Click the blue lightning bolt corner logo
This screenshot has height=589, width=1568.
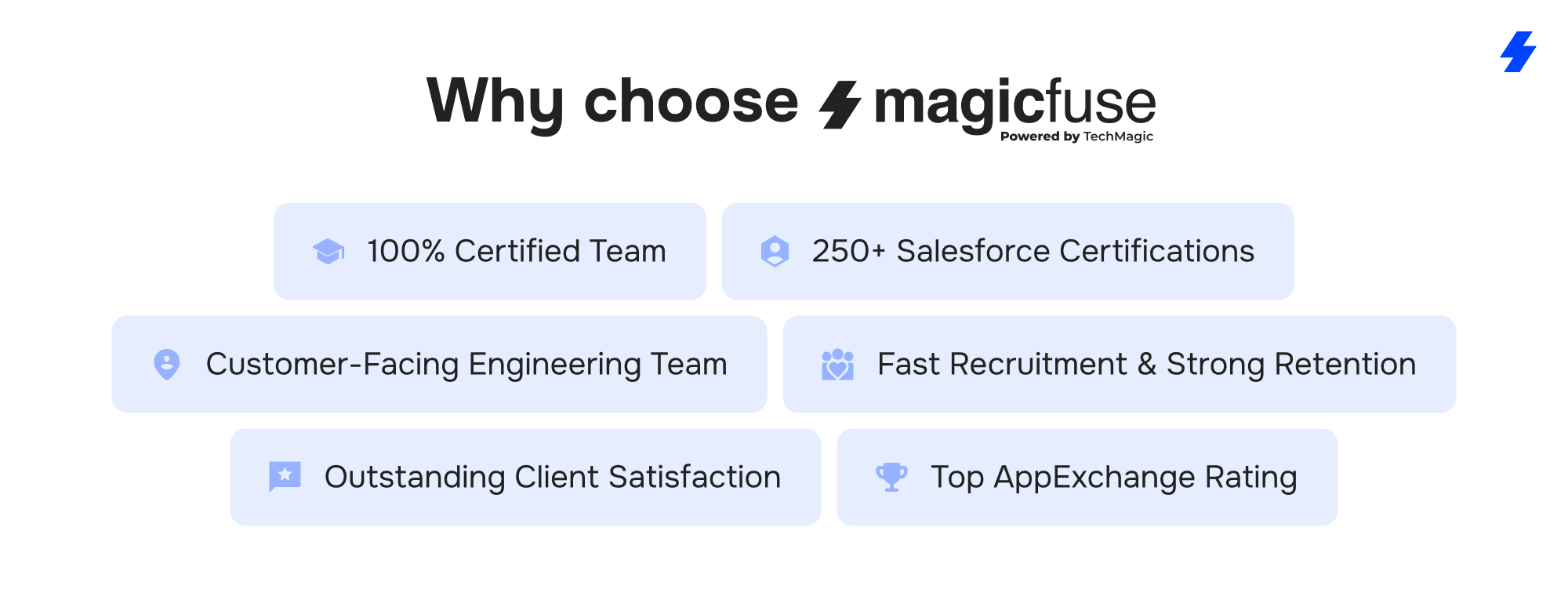pyautogui.click(x=1519, y=52)
